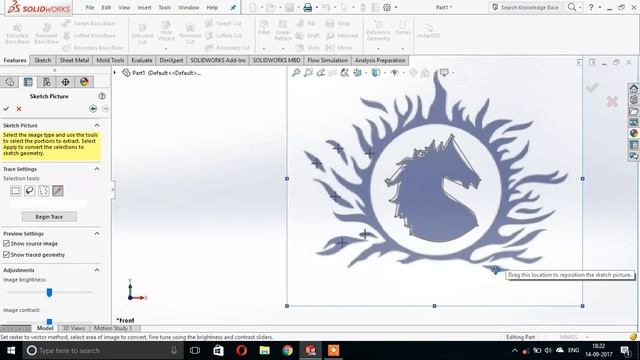Pin the SOLIDWORKS menu bar
The image size is (640, 360).
233,7
